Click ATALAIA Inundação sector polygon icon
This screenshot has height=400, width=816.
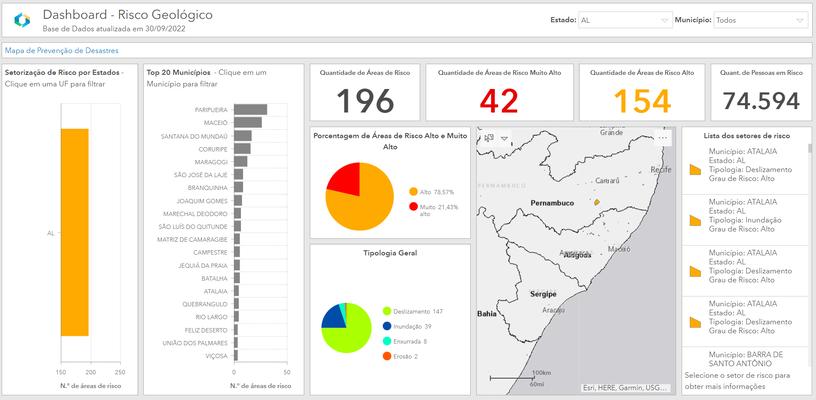point(695,220)
